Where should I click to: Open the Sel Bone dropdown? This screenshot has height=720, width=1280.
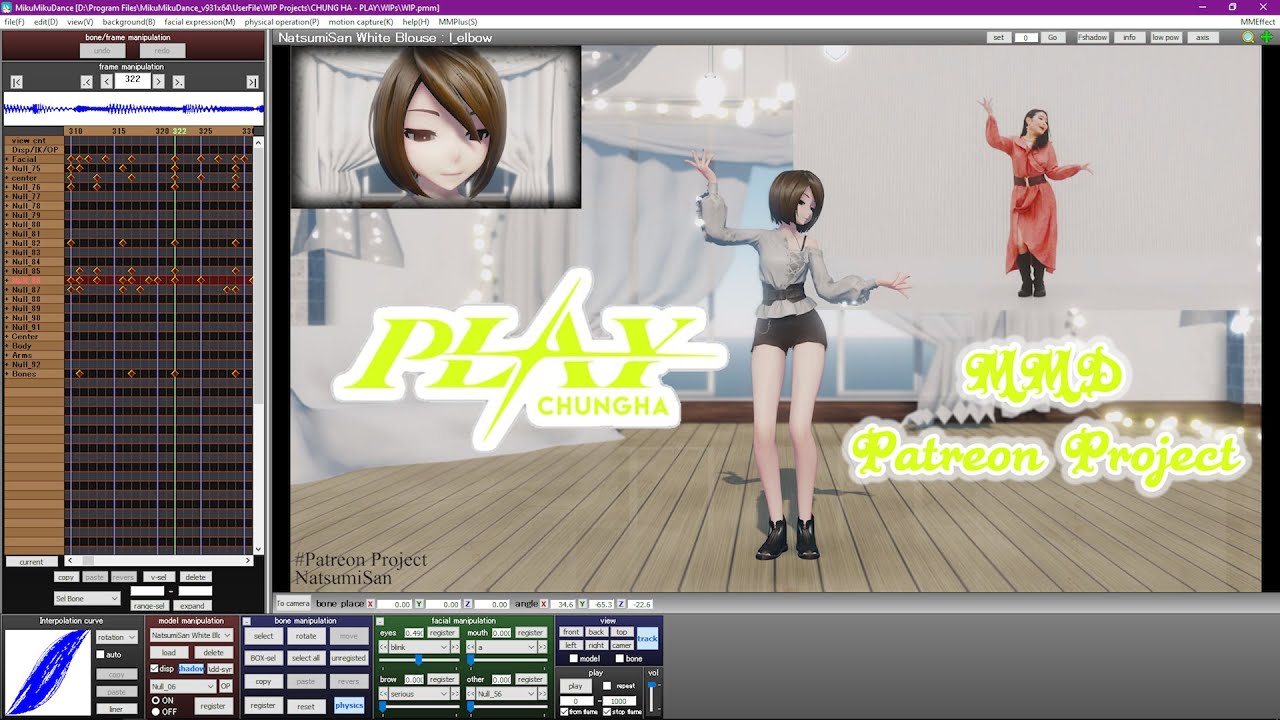pos(87,598)
